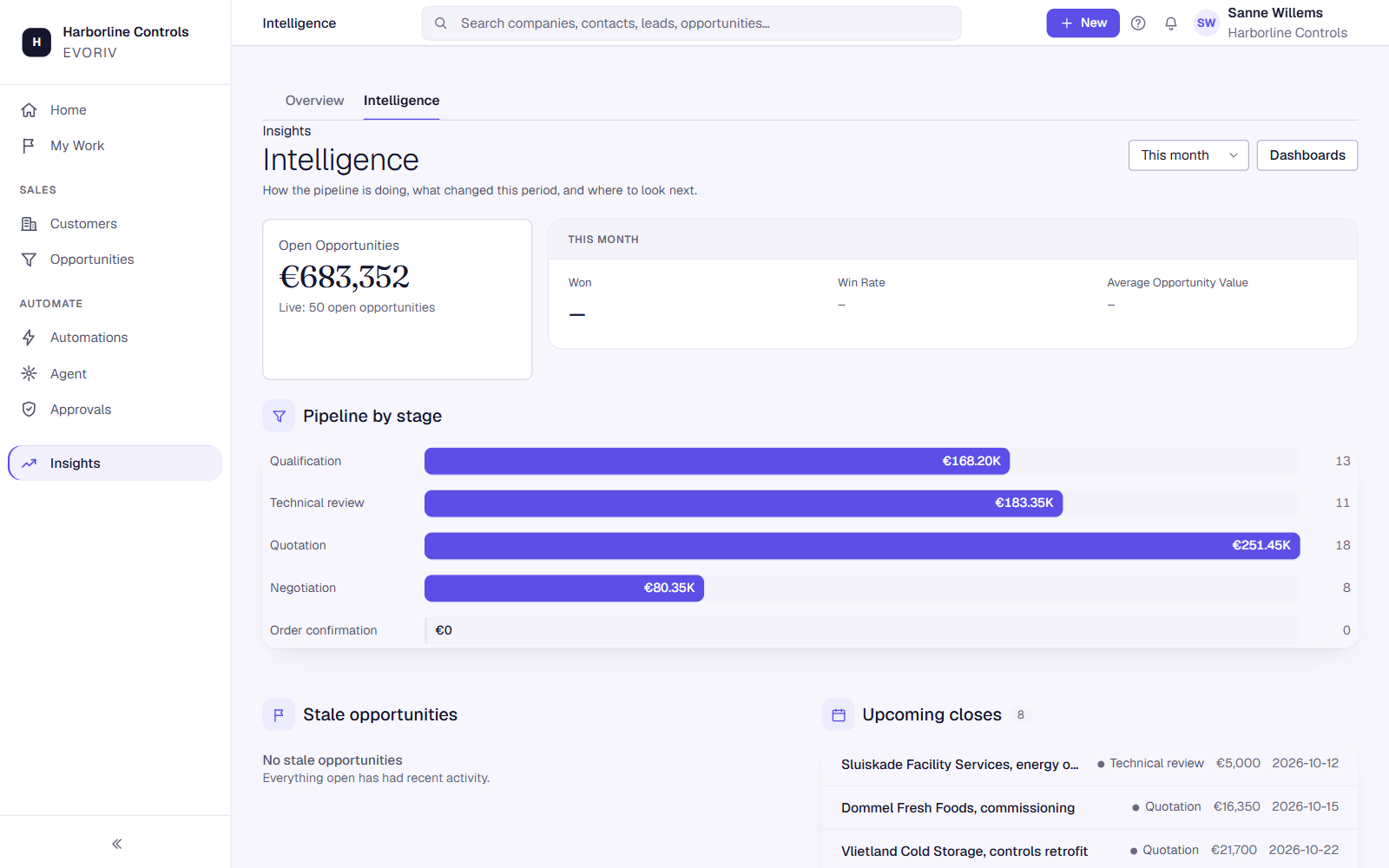The height and width of the screenshot is (868, 1389).
Task: Click the Average Opportunity Value label
Action: pyautogui.click(x=1177, y=283)
